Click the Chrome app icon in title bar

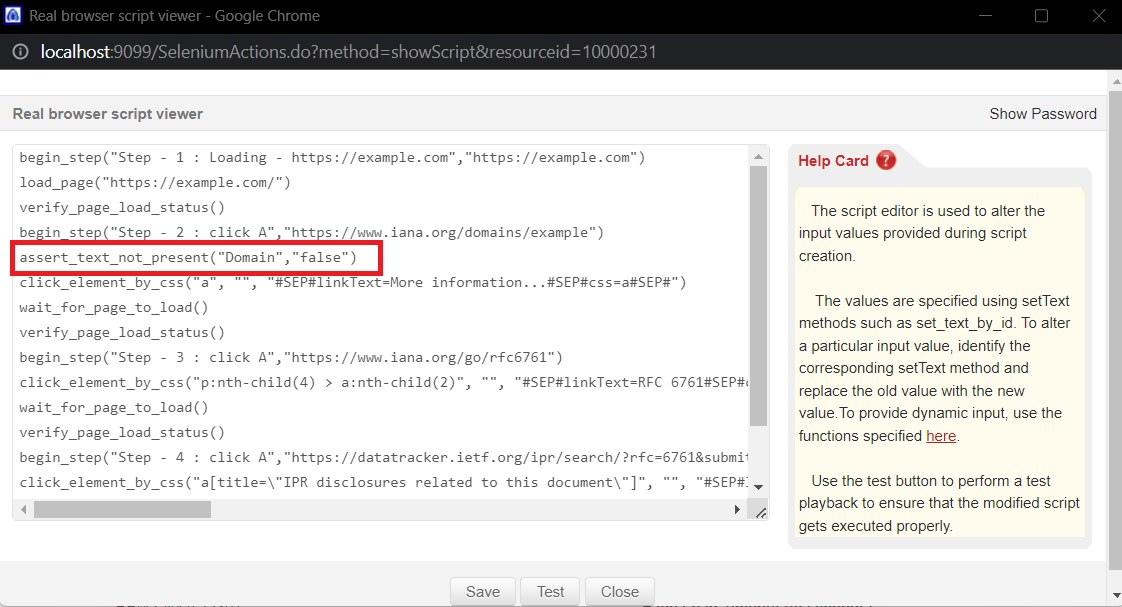pos(13,16)
